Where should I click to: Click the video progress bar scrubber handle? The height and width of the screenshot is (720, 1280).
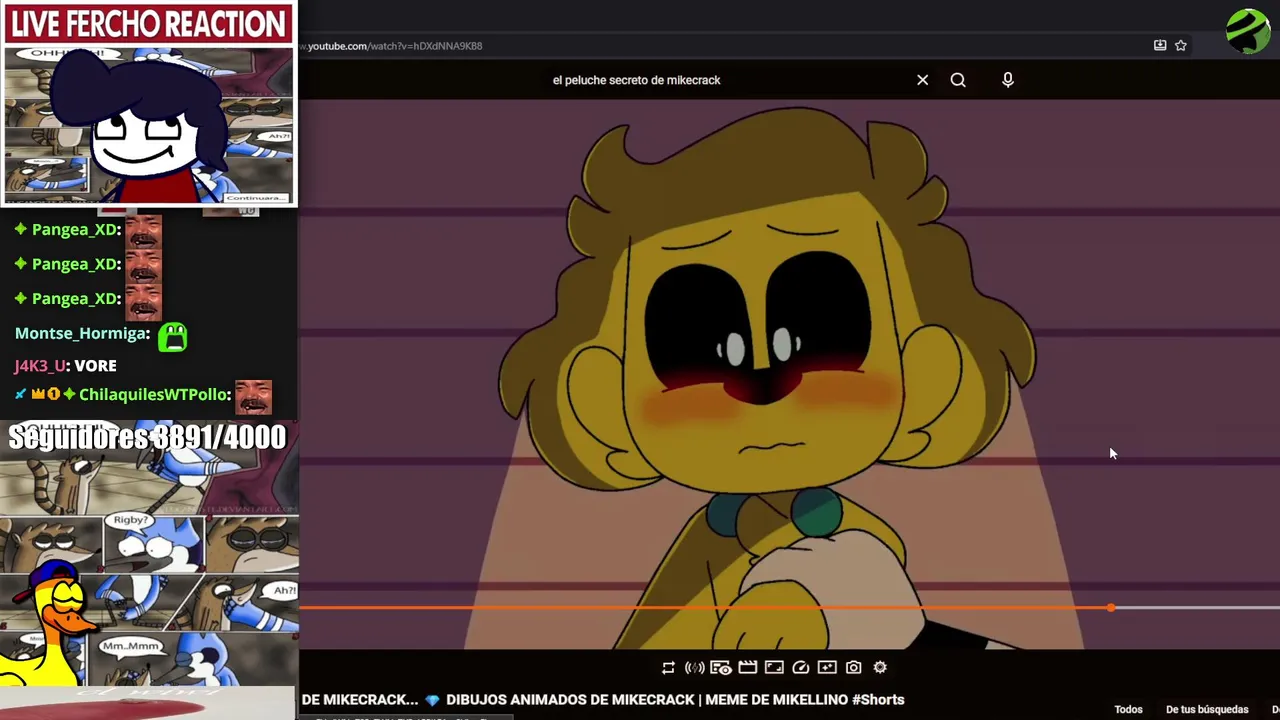(x=1111, y=607)
